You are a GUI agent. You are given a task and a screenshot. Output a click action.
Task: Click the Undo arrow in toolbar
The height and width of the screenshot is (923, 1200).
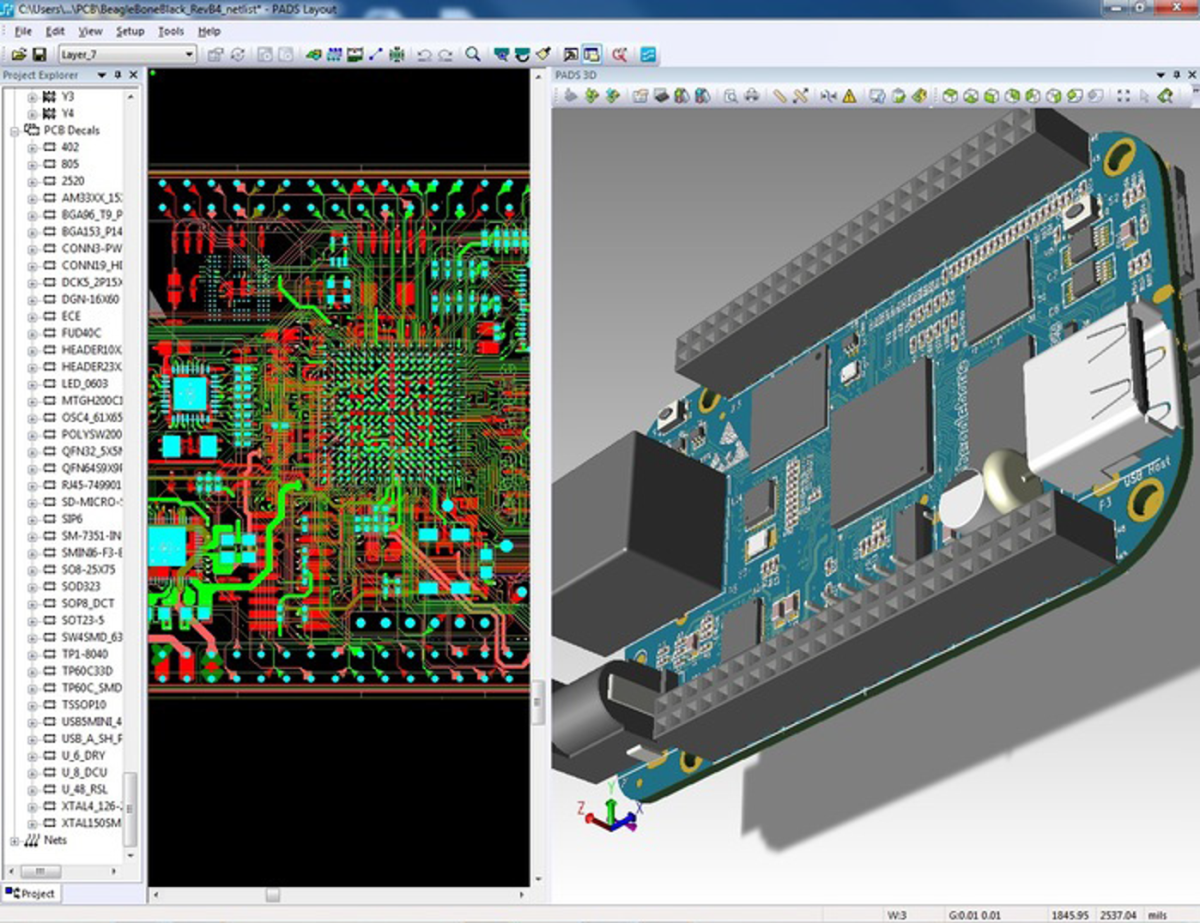(x=424, y=54)
